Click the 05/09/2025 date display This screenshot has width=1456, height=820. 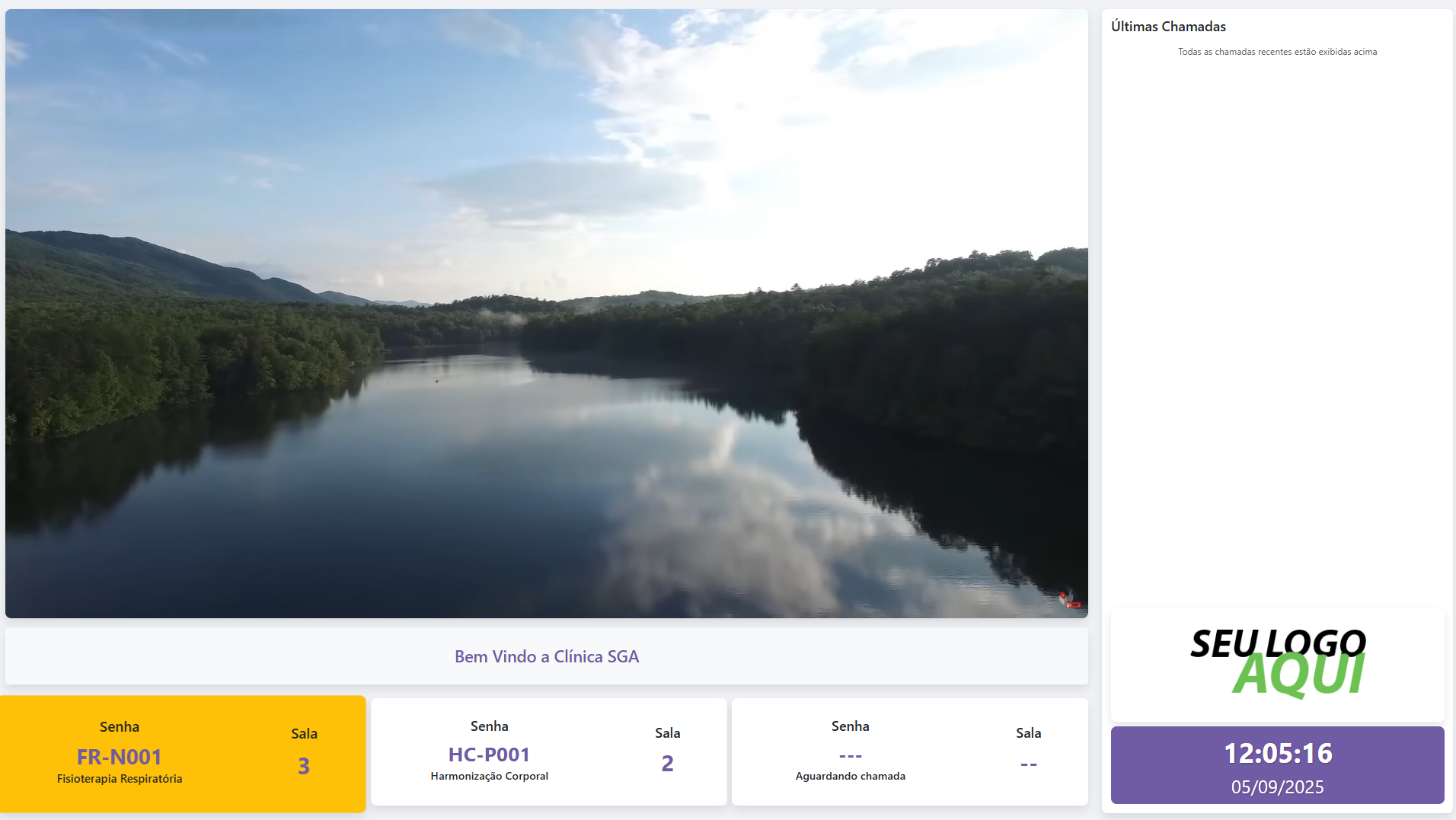1277,787
